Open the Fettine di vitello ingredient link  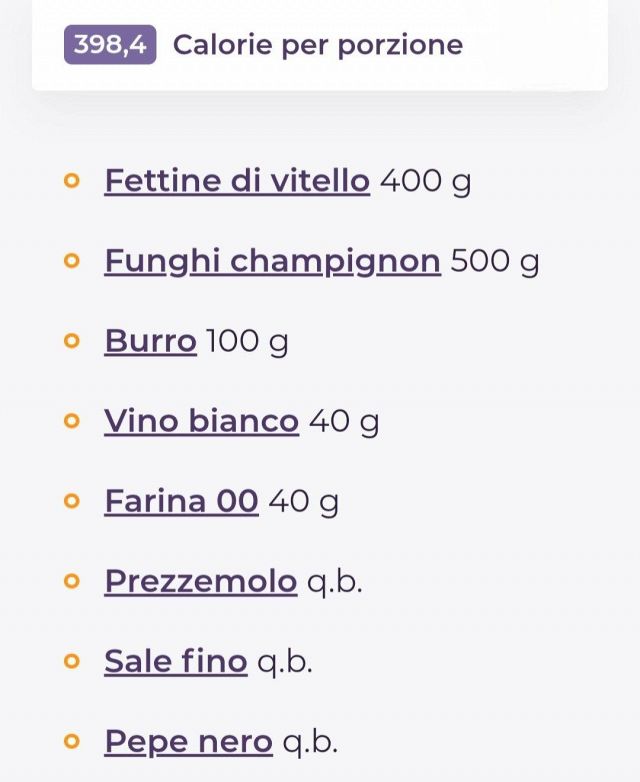(237, 181)
